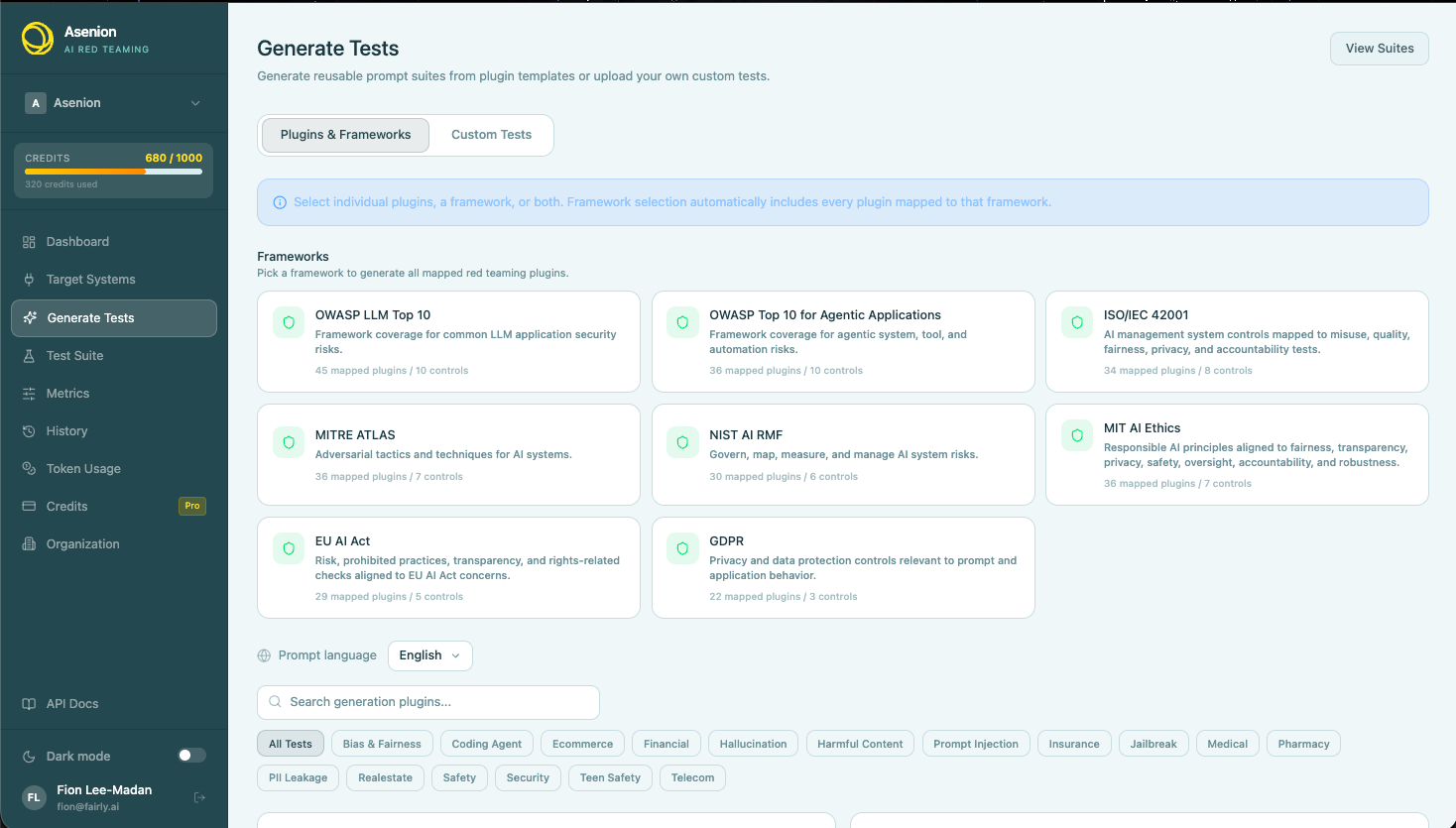Click the Metrics sliders icon
Image resolution: width=1456 pixels, height=828 pixels.
pyautogui.click(x=29, y=394)
